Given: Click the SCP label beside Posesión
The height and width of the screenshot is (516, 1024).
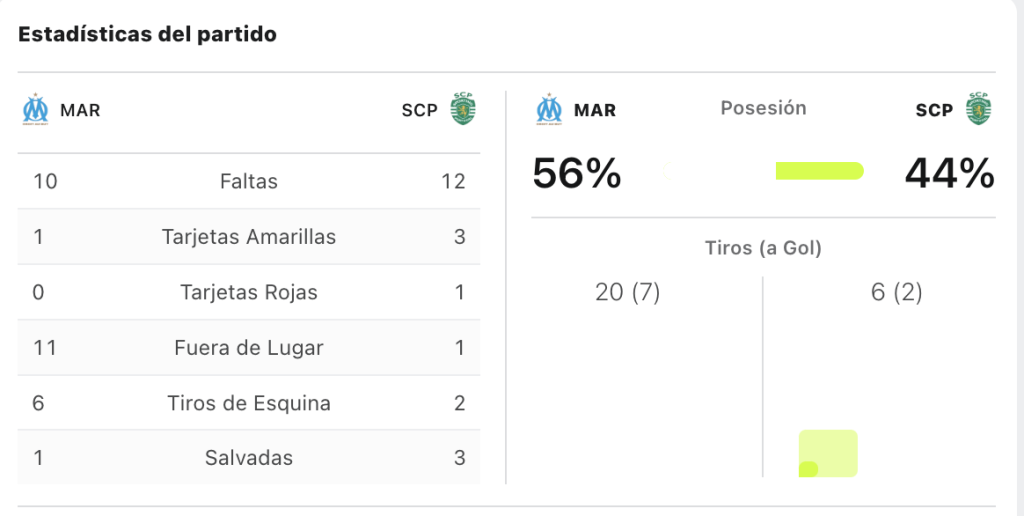Looking at the screenshot, I should coord(934,110).
